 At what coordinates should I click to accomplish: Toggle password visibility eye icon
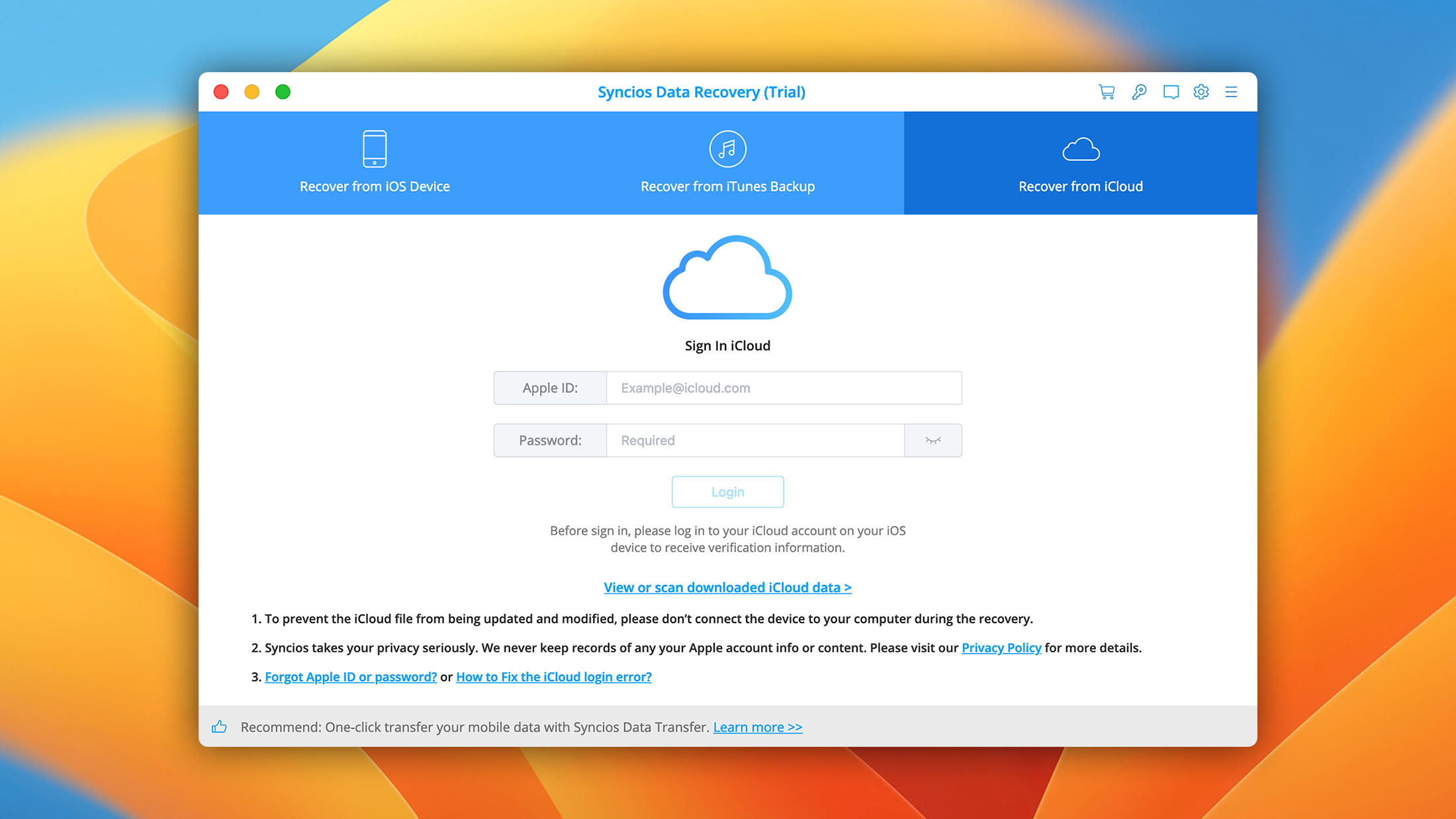pyautogui.click(x=933, y=441)
